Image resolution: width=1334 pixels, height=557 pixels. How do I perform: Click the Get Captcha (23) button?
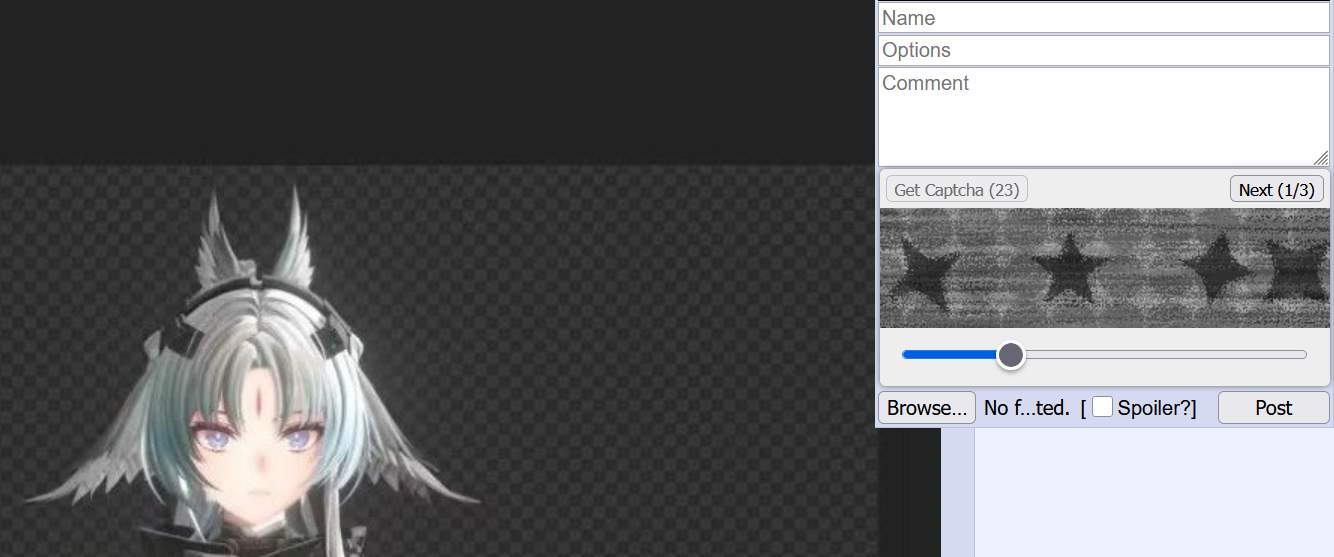[957, 190]
